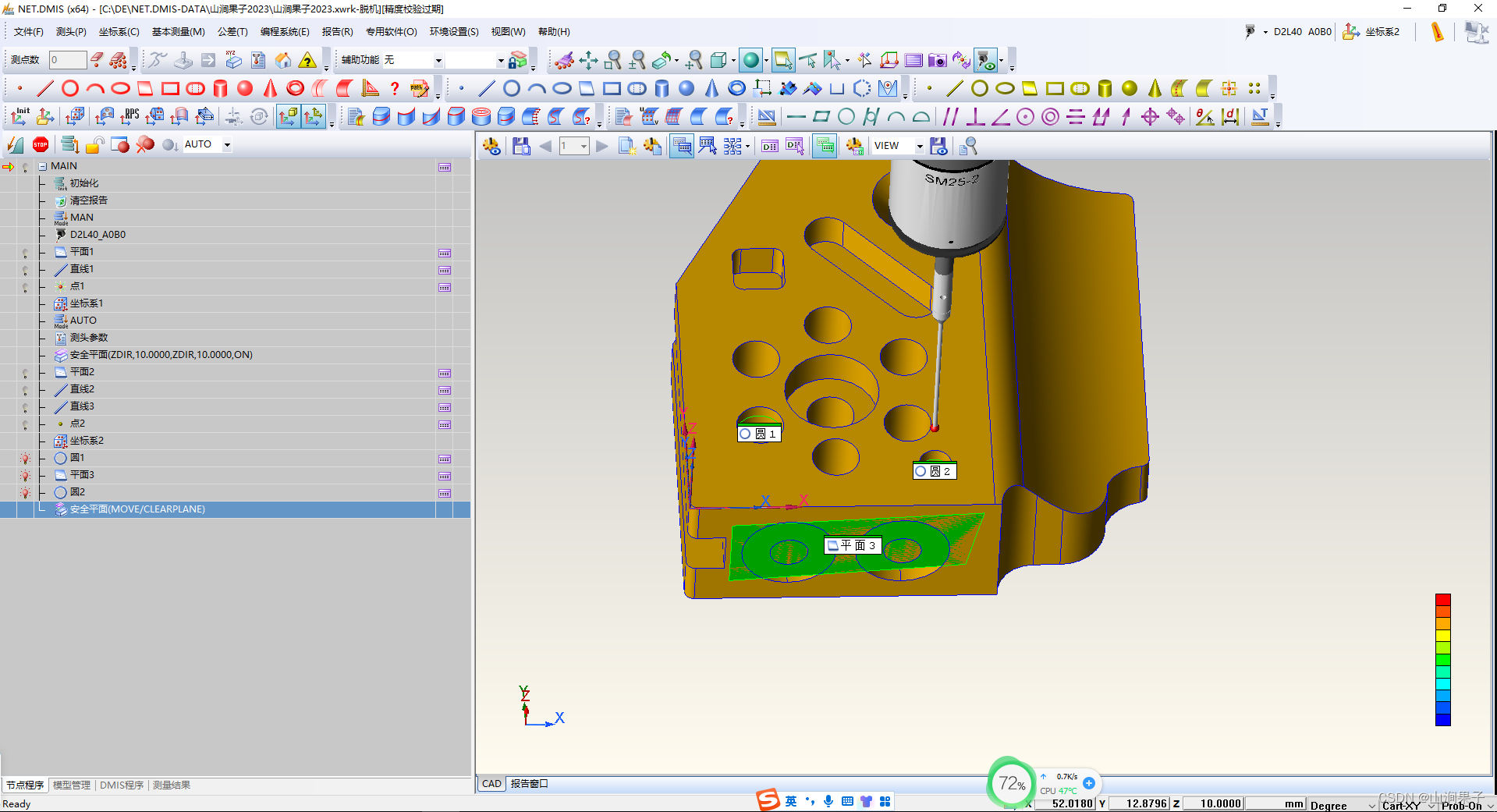This screenshot has width=1497, height=812.
Task: Toggle the red light bulb for 圆2
Action: click(x=25, y=493)
